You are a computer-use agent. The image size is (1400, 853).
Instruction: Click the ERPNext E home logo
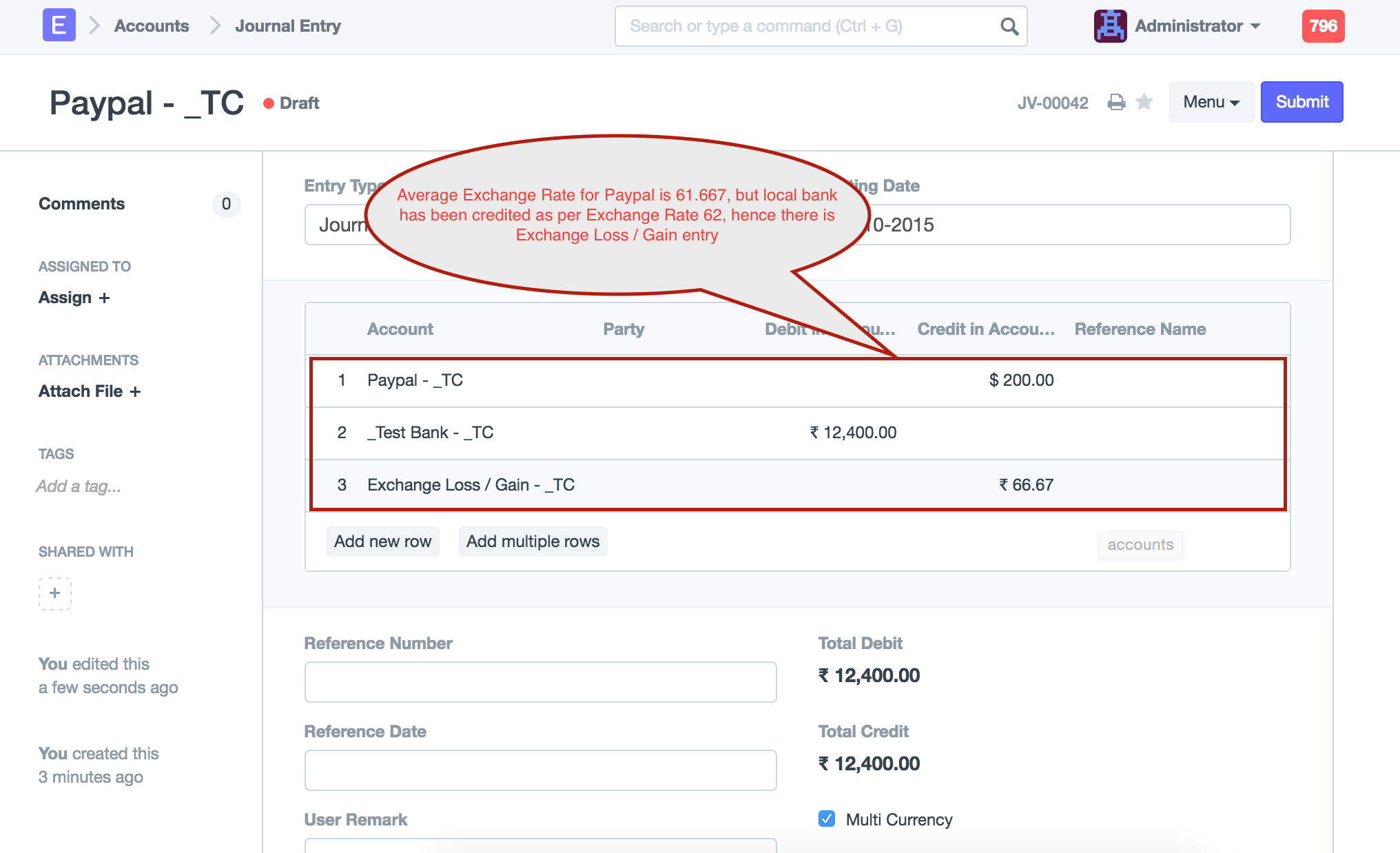click(x=59, y=25)
